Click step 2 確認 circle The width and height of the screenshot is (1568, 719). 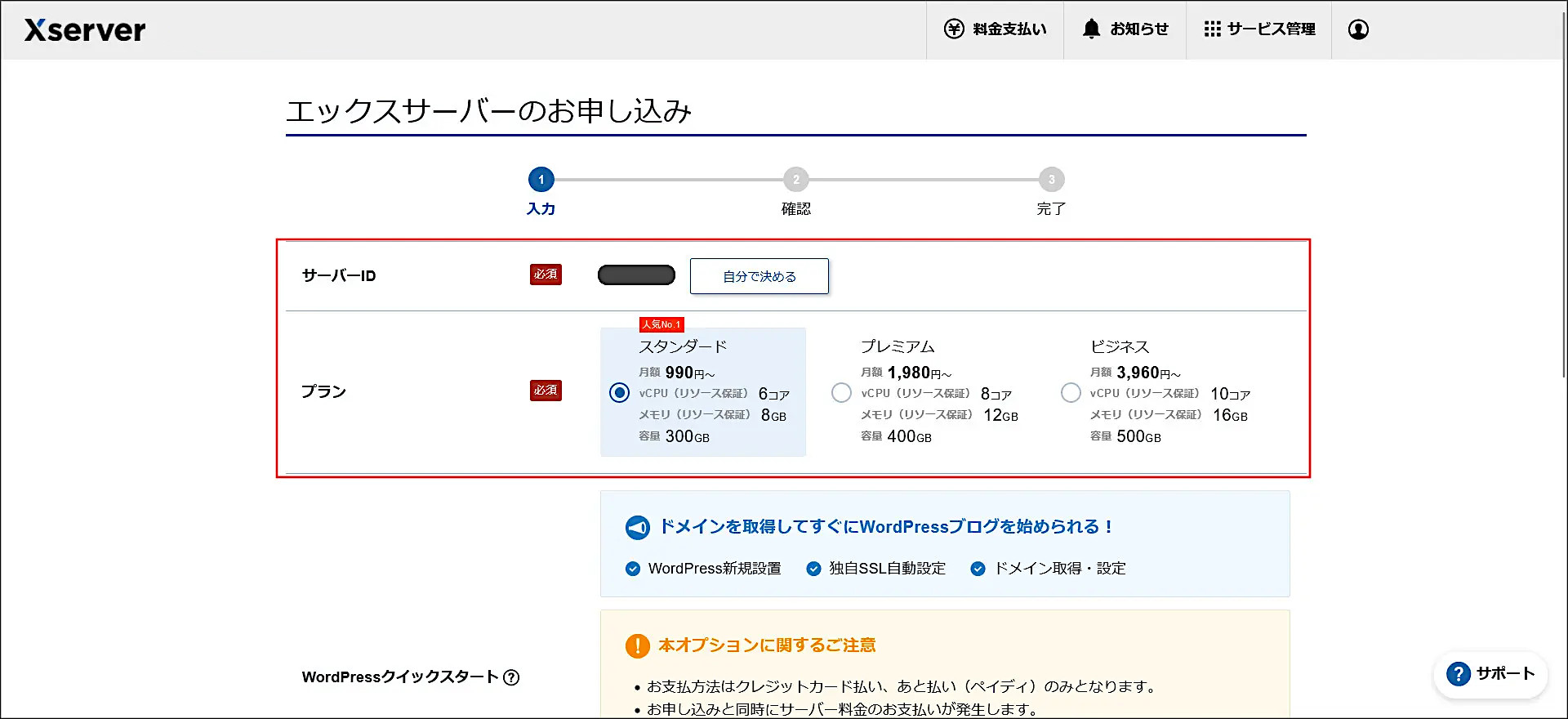click(796, 180)
